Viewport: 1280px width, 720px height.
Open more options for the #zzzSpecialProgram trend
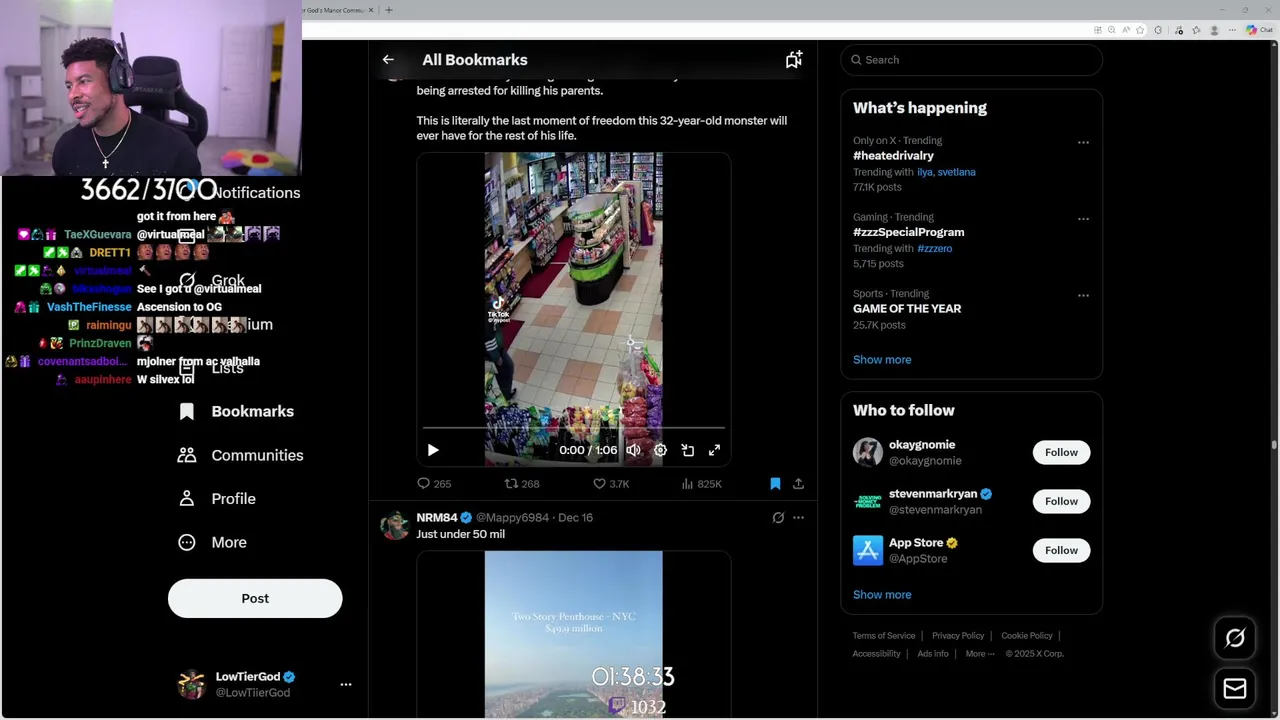(1083, 218)
